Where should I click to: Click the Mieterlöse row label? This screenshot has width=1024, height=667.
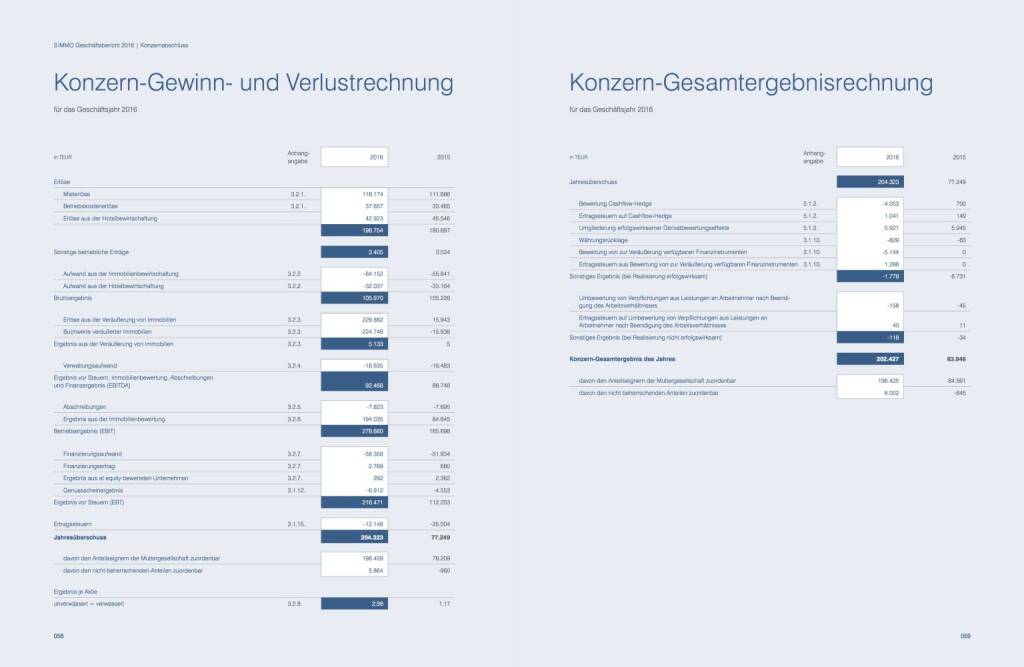tap(77, 194)
